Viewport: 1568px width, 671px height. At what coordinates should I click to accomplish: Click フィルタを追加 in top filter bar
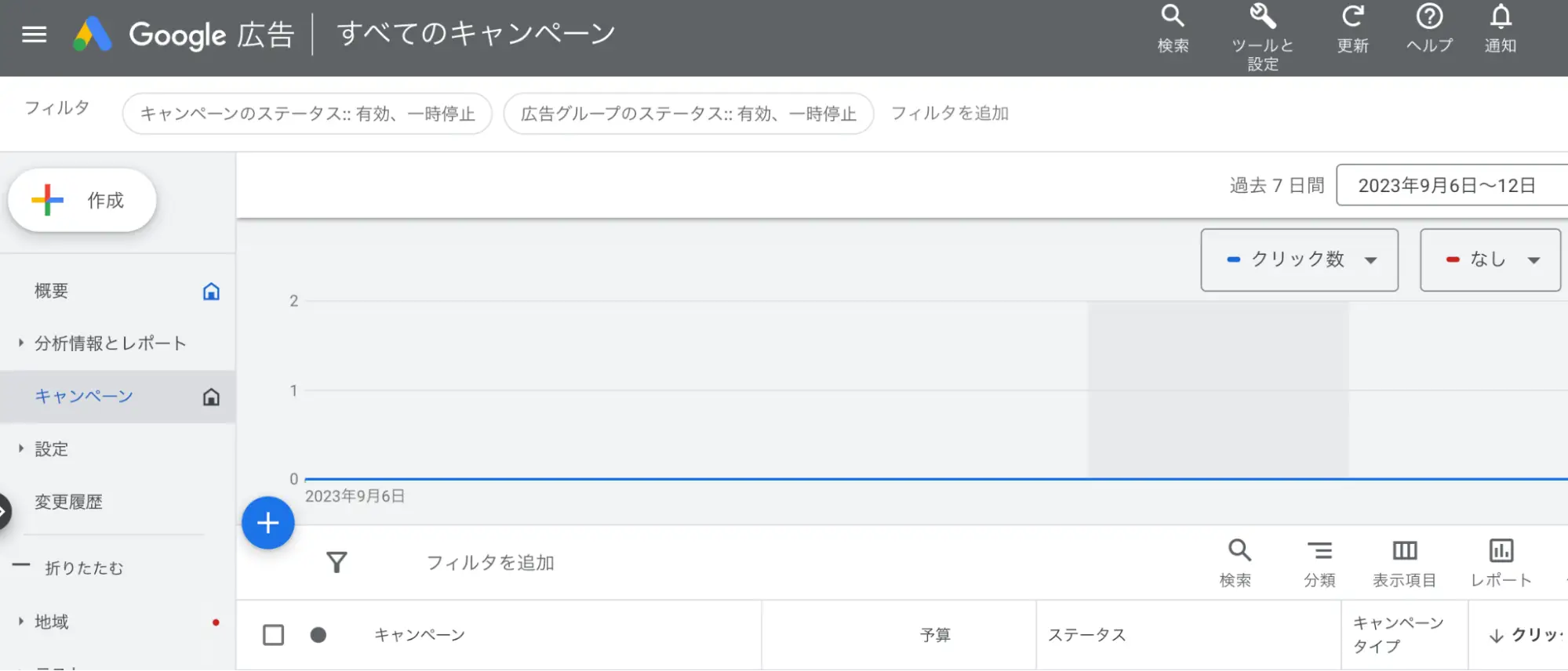tap(949, 114)
